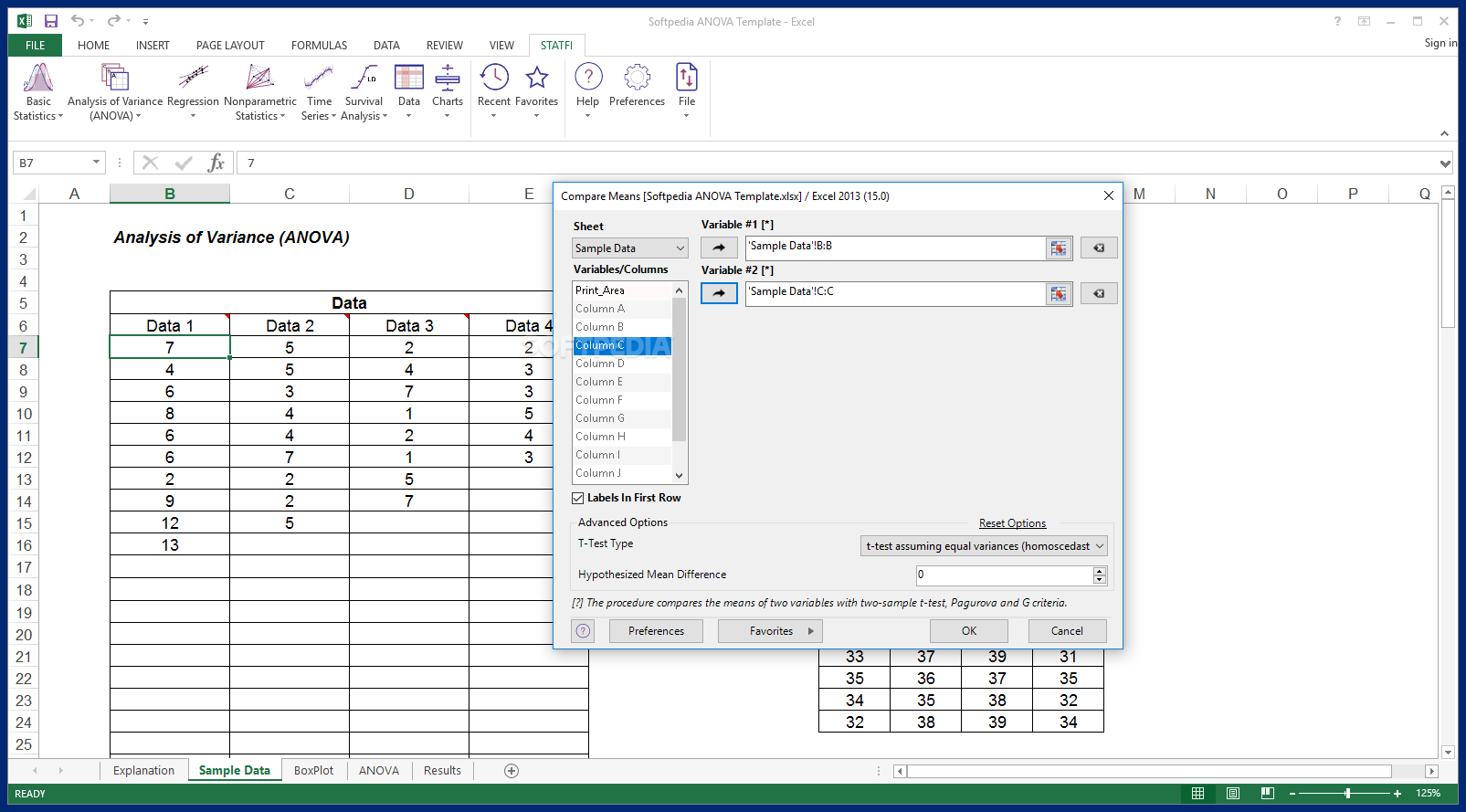Click Preferences button in dialog
The width and height of the screenshot is (1466, 812).
click(656, 631)
